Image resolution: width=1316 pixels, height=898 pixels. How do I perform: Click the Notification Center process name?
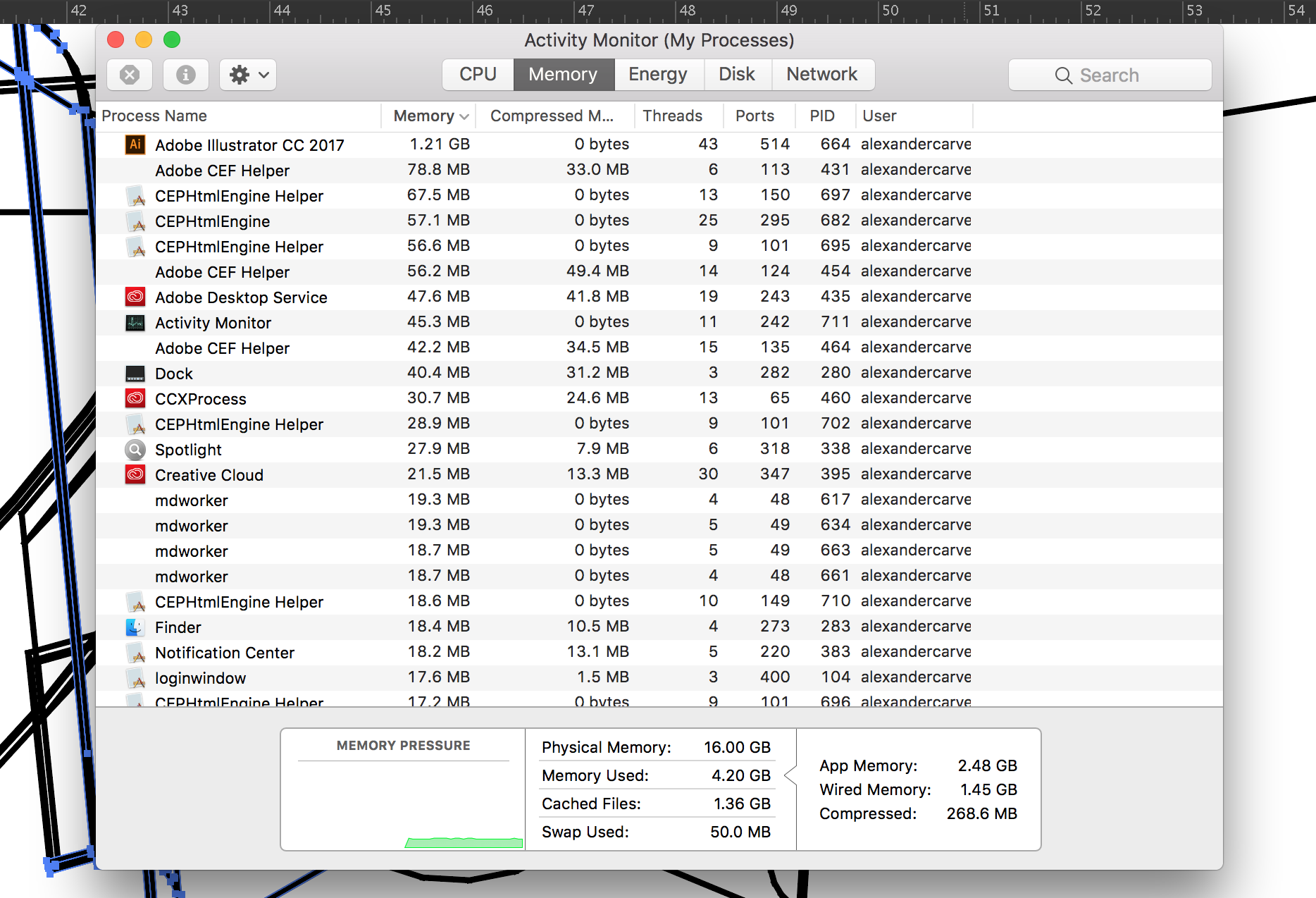pyautogui.click(x=224, y=653)
